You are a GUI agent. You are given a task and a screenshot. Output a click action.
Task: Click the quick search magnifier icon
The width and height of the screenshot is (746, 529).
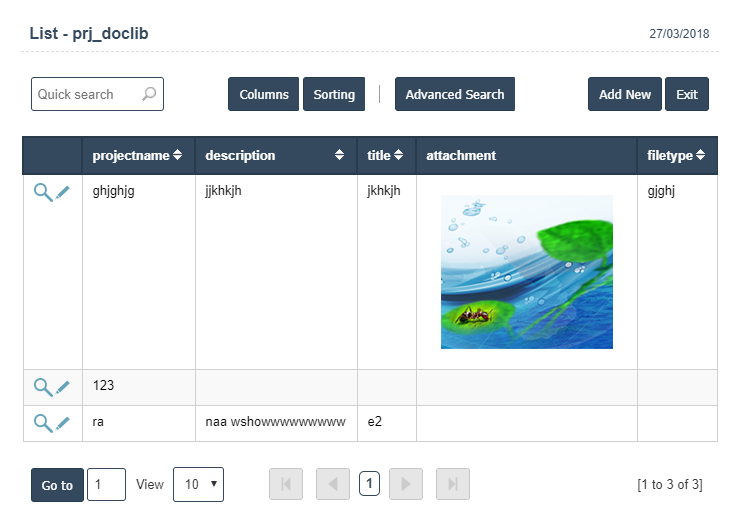click(149, 94)
